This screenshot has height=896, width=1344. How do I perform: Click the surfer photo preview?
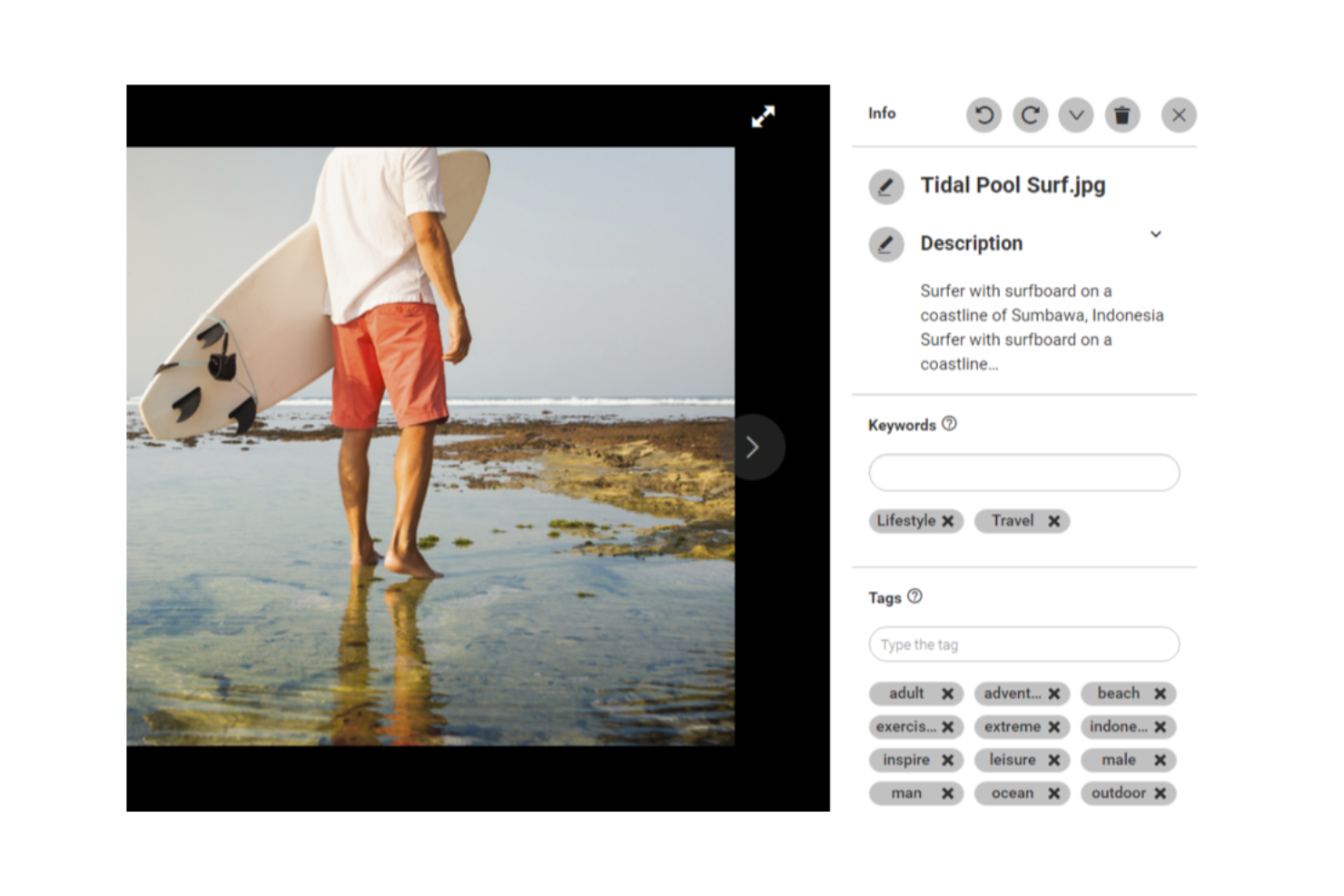pyautogui.click(x=430, y=447)
